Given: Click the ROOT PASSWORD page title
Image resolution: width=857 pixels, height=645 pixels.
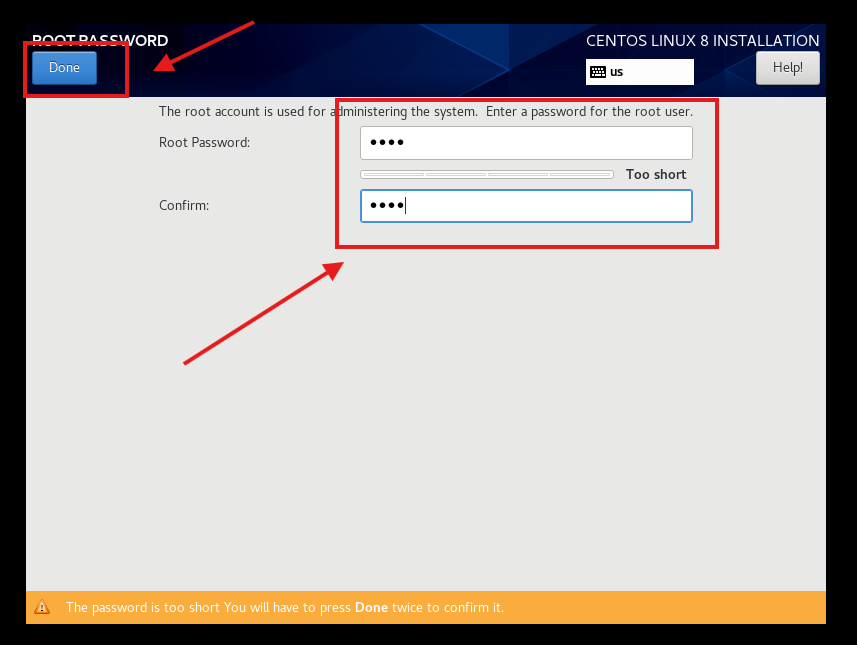Looking at the screenshot, I should (100, 41).
